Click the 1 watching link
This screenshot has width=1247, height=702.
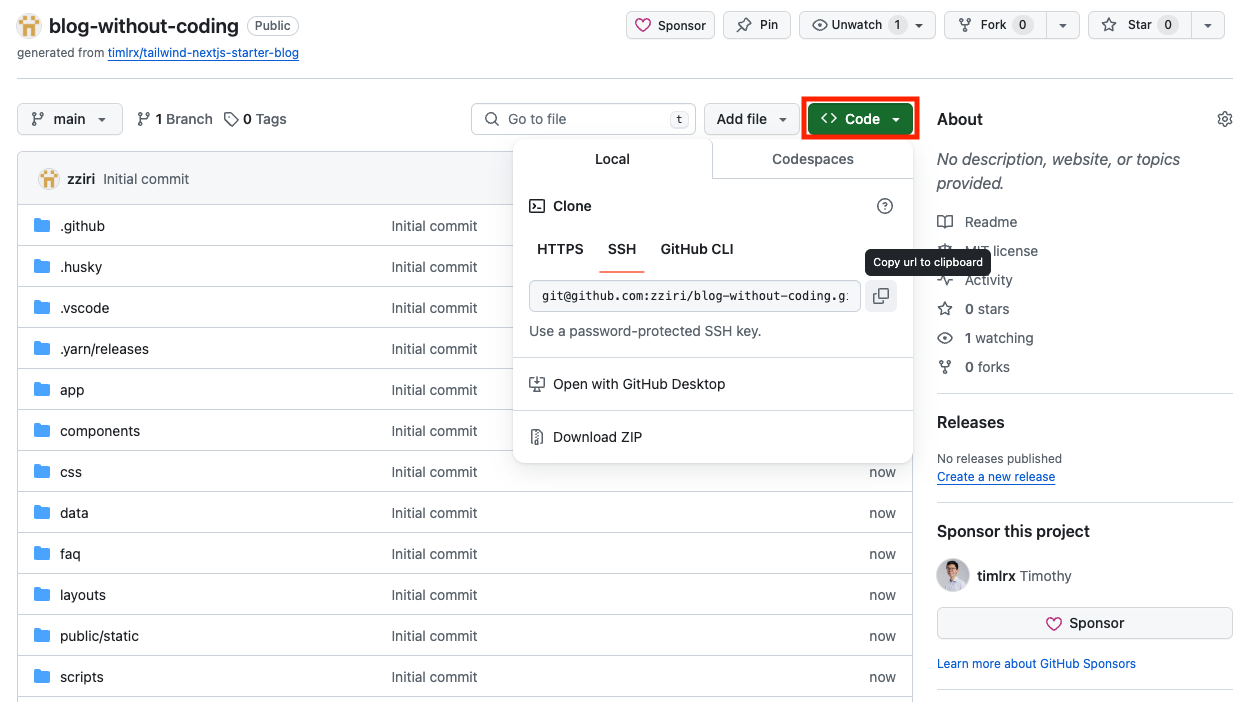[x=999, y=338]
